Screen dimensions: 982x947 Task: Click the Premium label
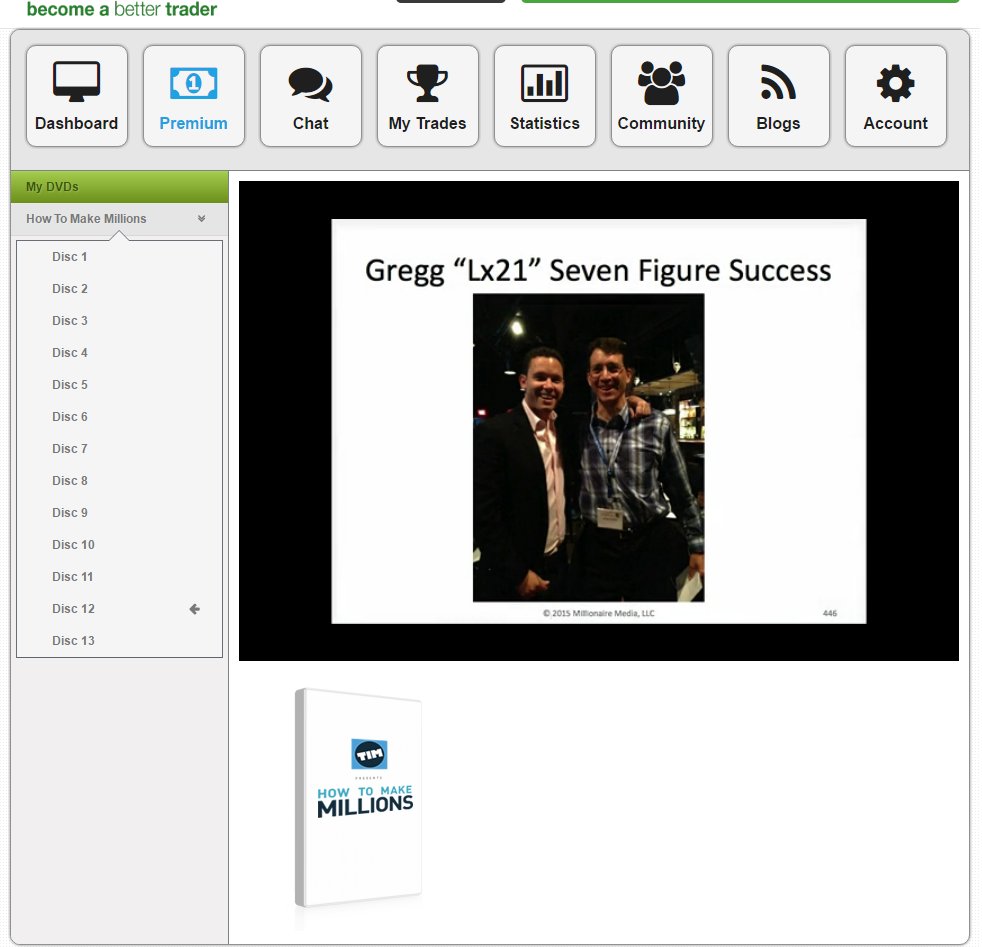(194, 123)
